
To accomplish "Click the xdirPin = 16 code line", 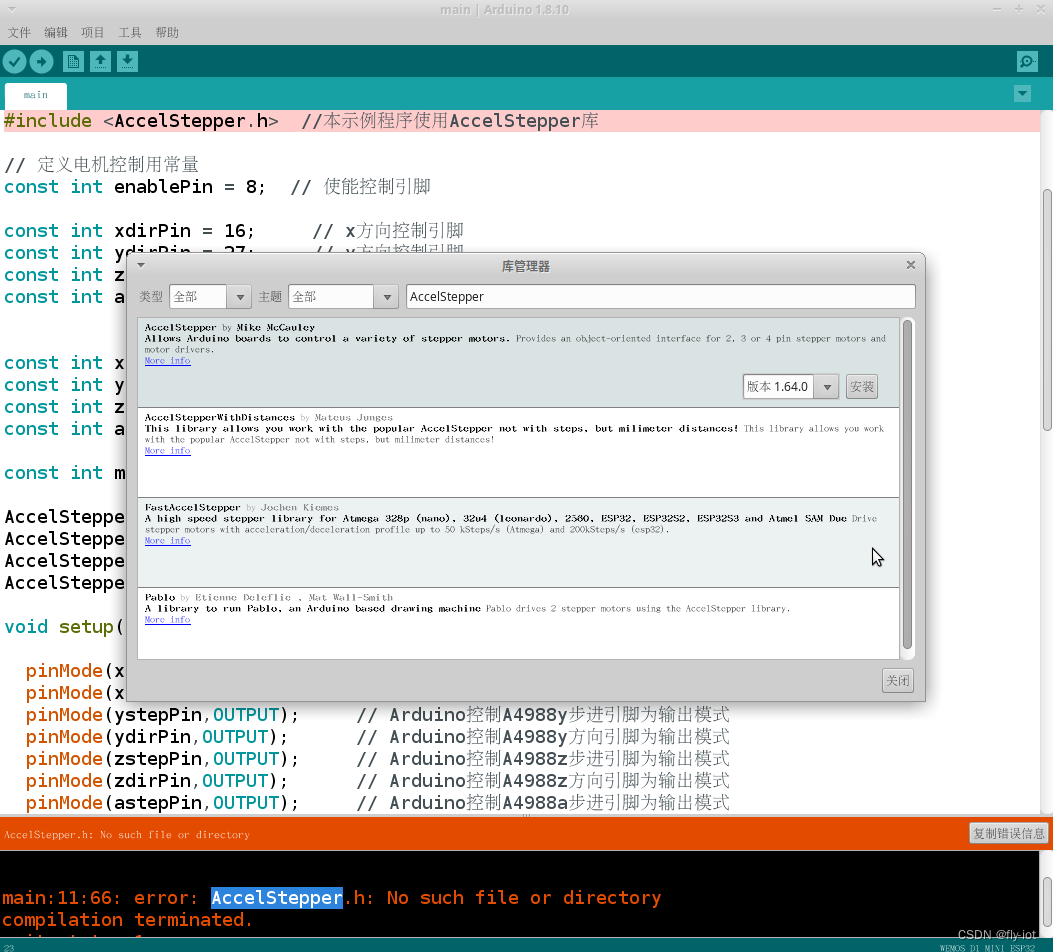I will coord(234,231).
